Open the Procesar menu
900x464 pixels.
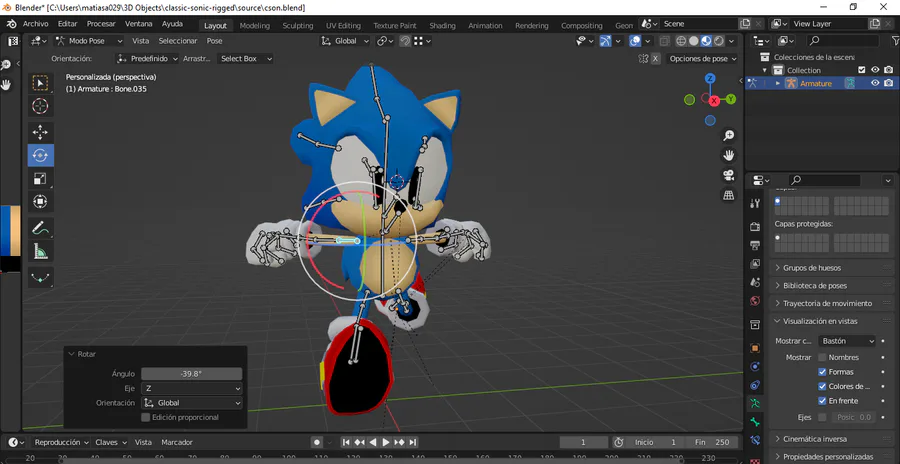(101, 24)
